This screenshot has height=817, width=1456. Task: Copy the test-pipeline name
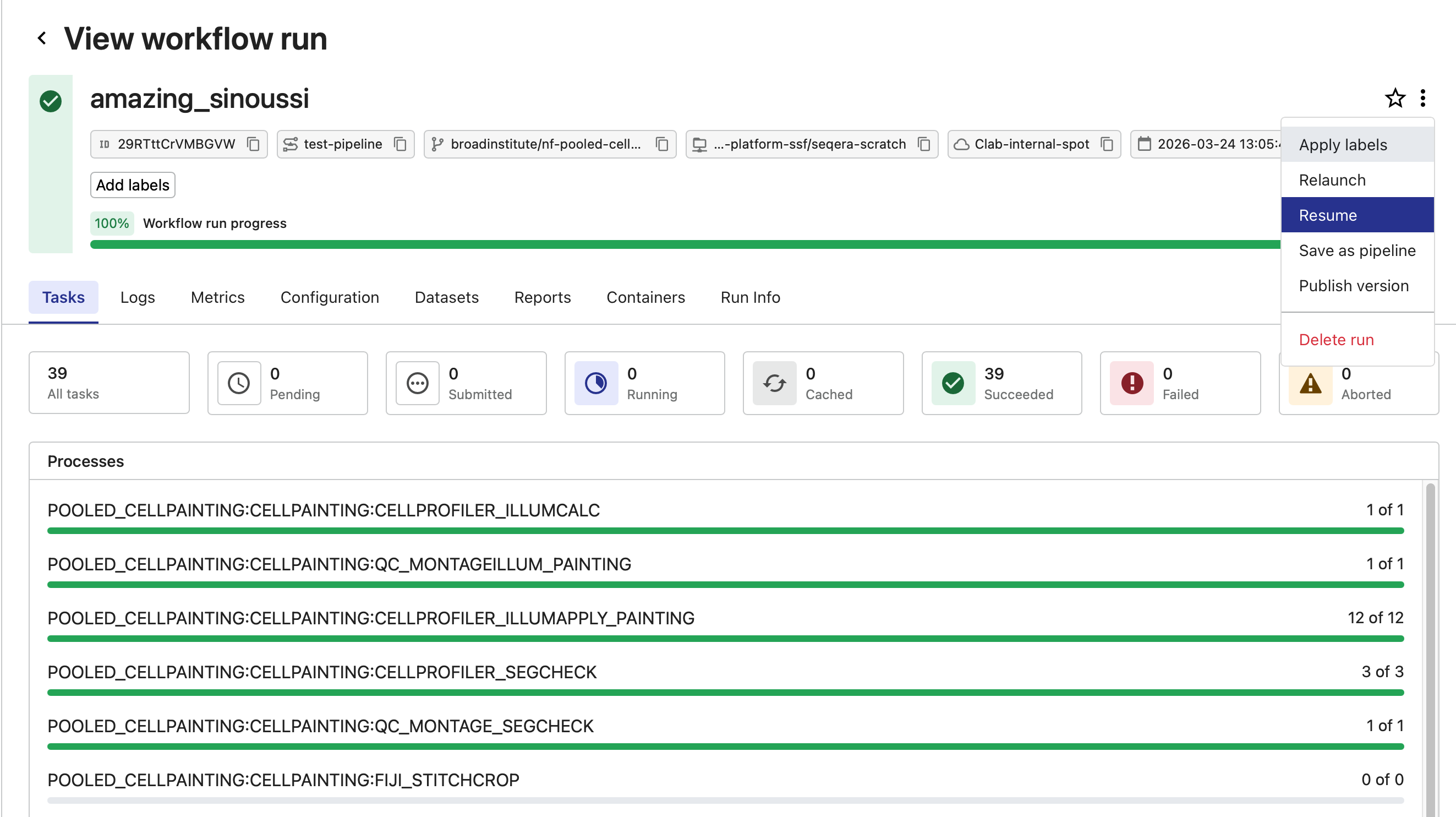[401, 144]
